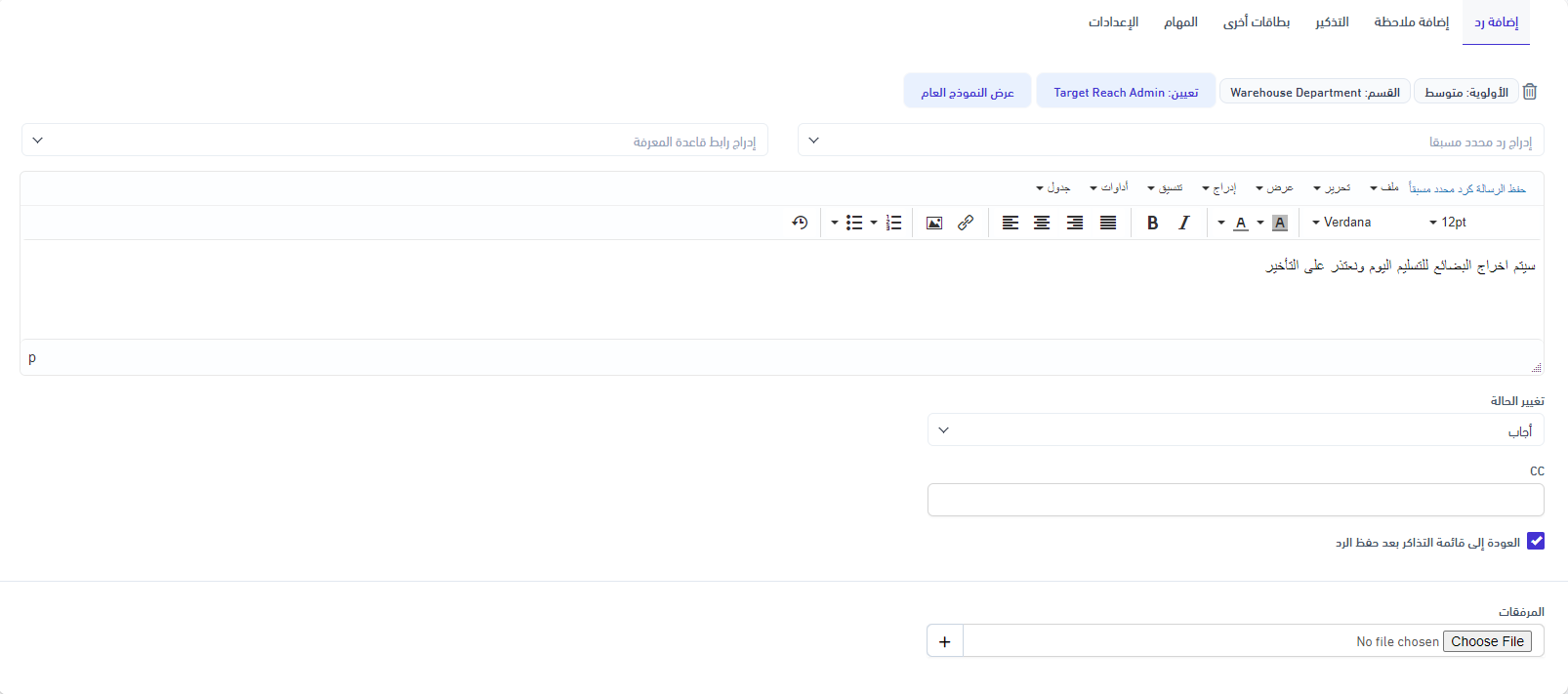Click the insert image icon
The height and width of the screenshot is (694, 1568).
(x=934, y=223)
